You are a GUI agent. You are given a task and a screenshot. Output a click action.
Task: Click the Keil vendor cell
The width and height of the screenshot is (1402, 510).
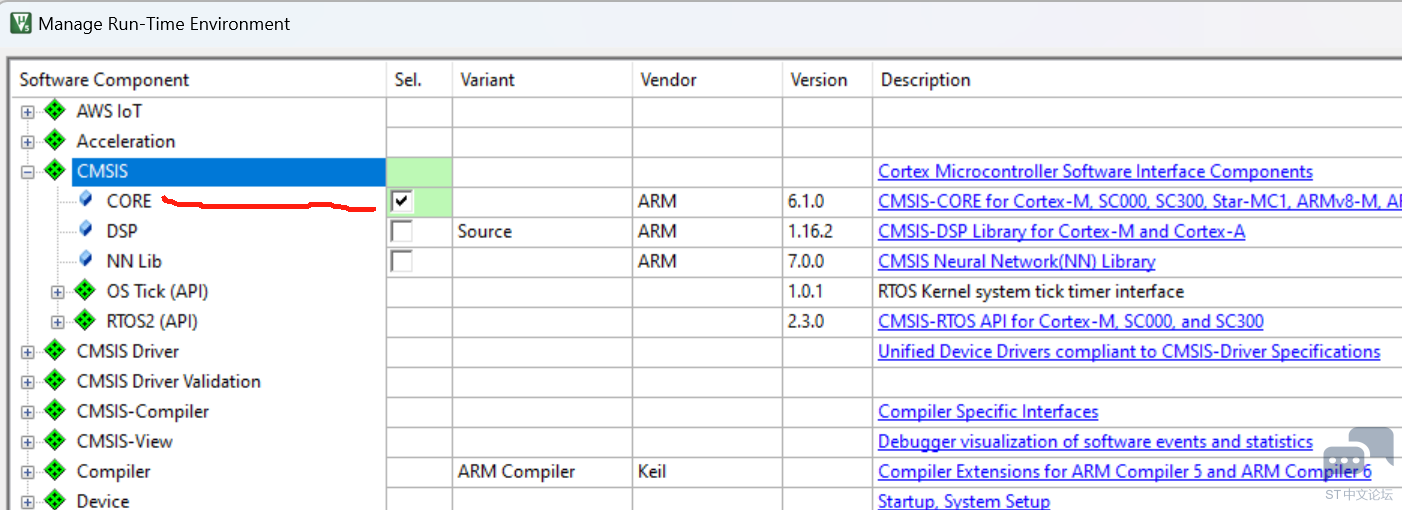click(707, 471)
